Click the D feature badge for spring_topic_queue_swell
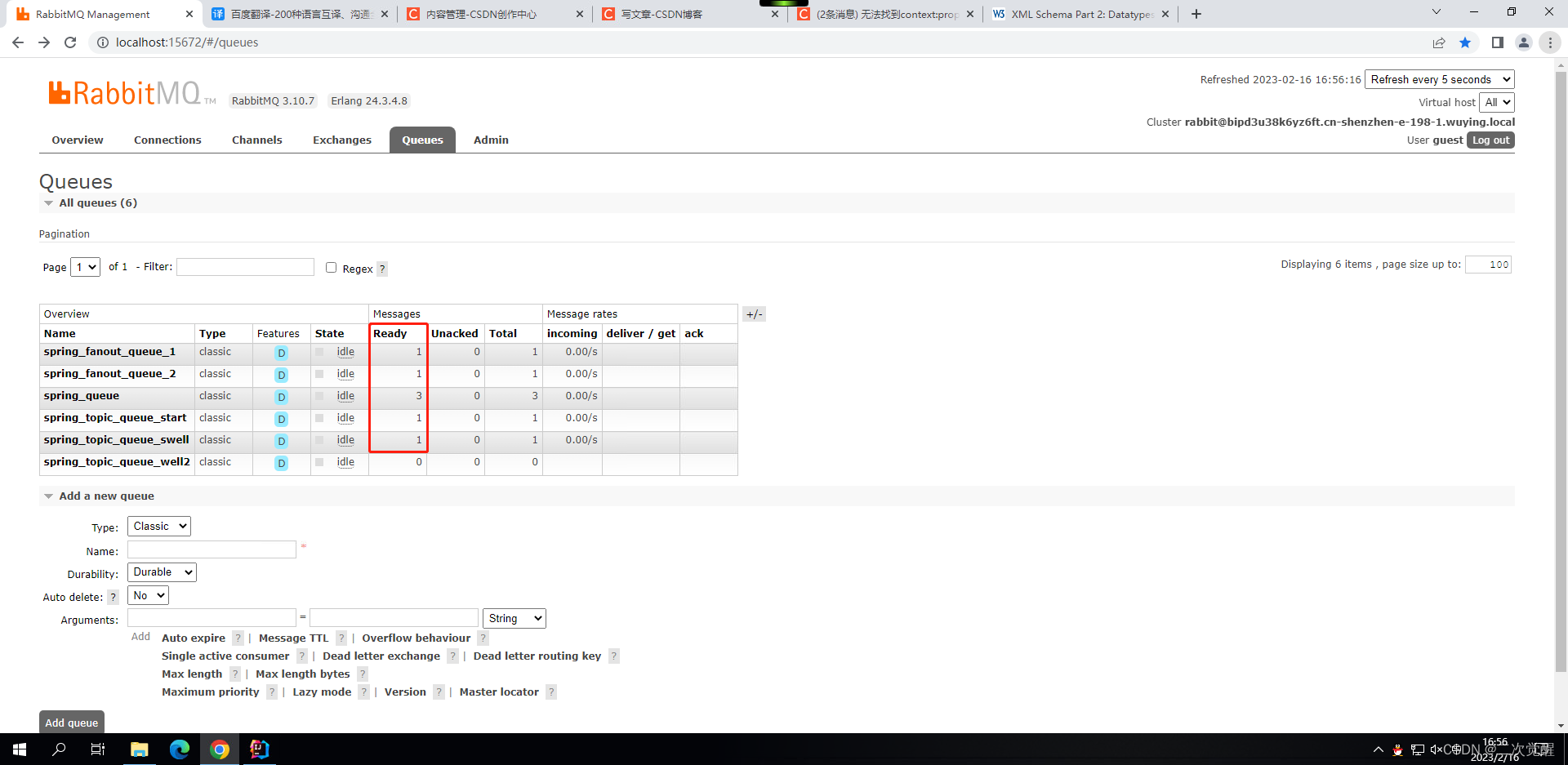1568x765 pixels. (281, 441)
